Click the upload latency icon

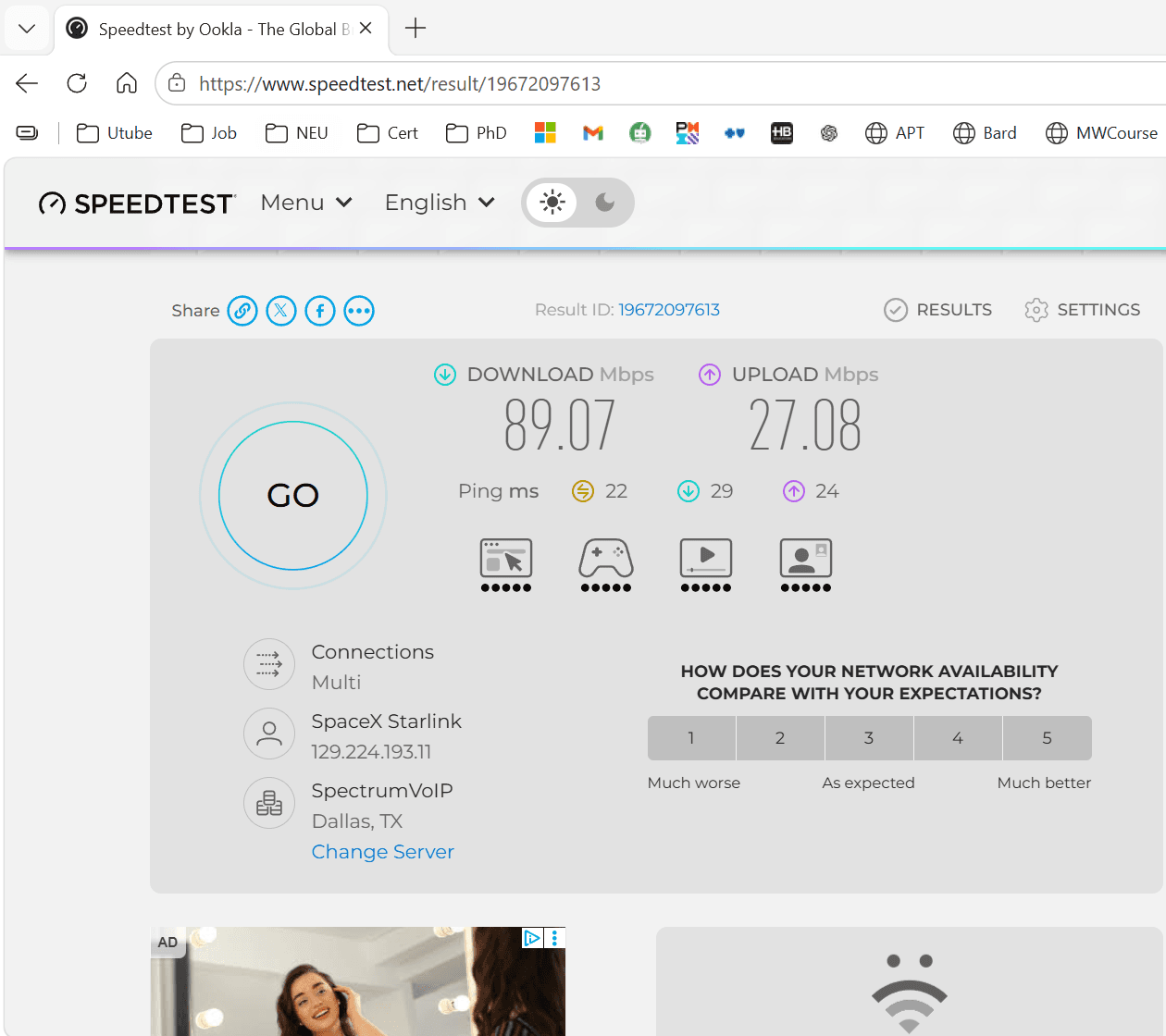pyautogui.click(x=794, y=491)
